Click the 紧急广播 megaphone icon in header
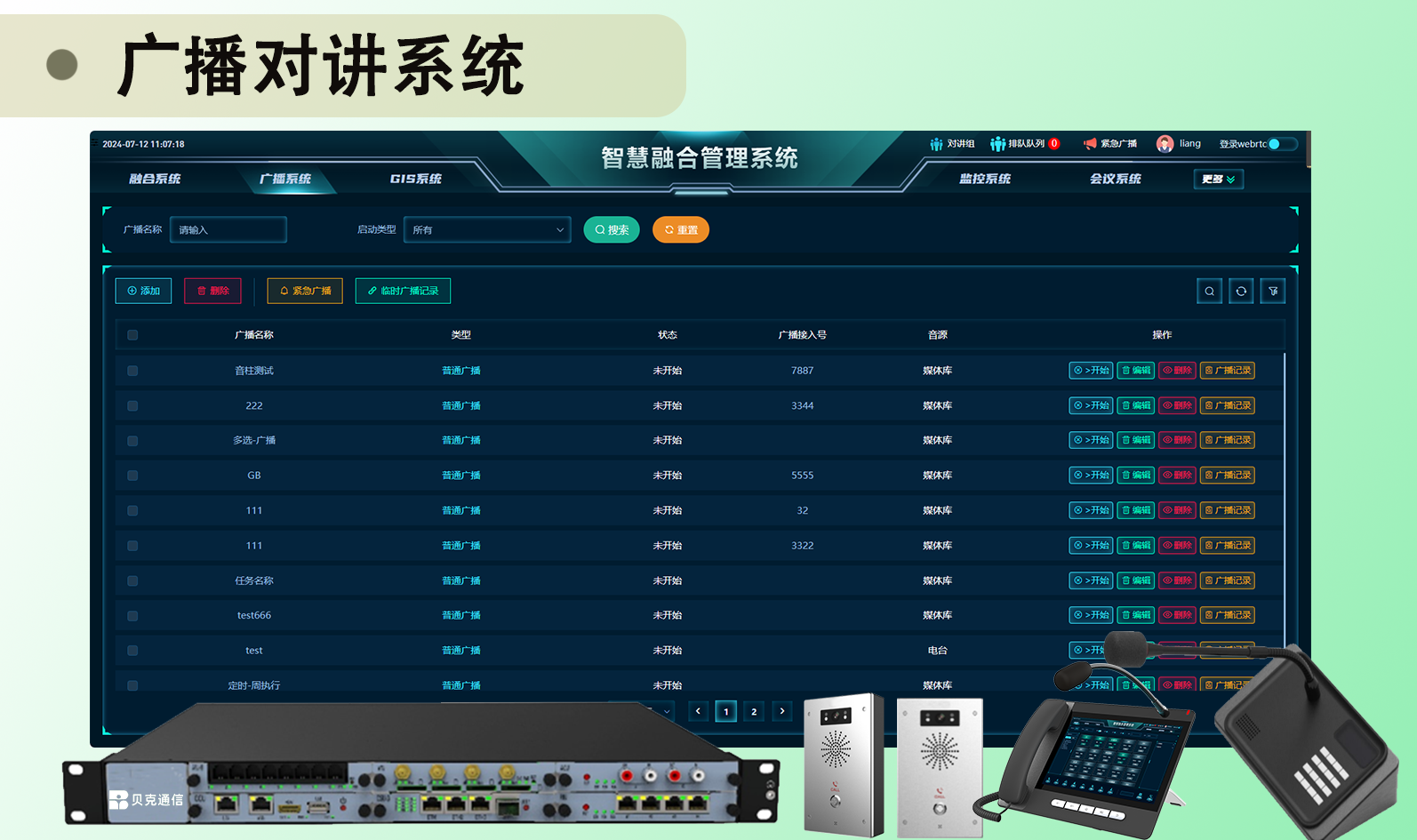This screenshot has width=1417, height=840. tap(1090, 144)
